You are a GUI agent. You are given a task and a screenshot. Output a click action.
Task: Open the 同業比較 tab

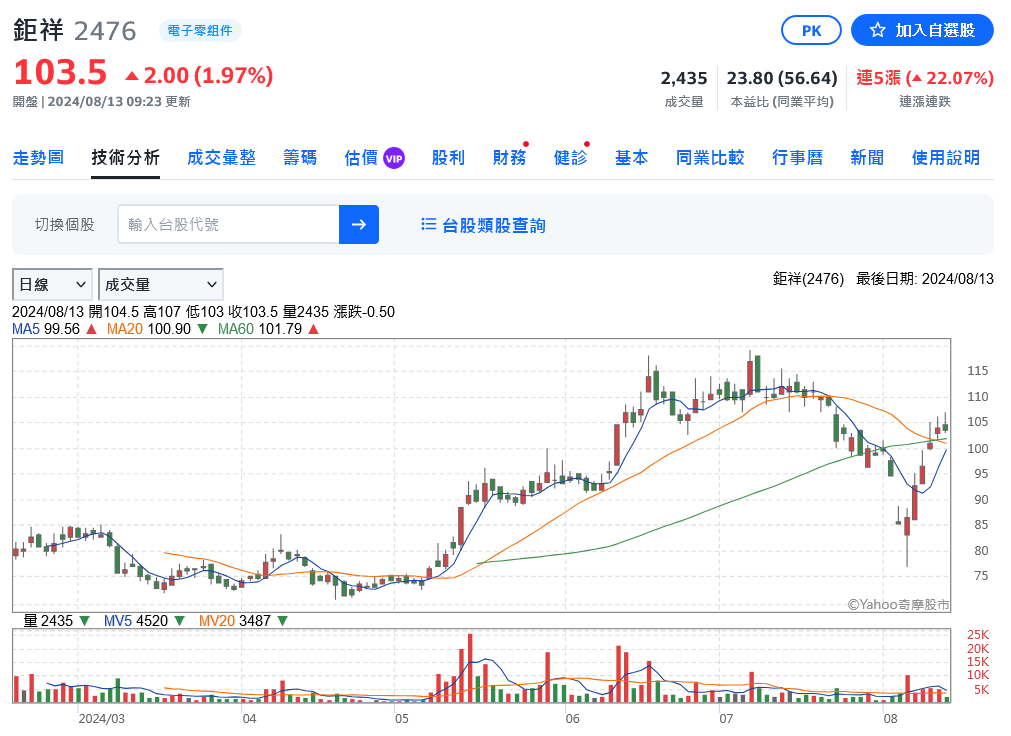click(710, 158)
